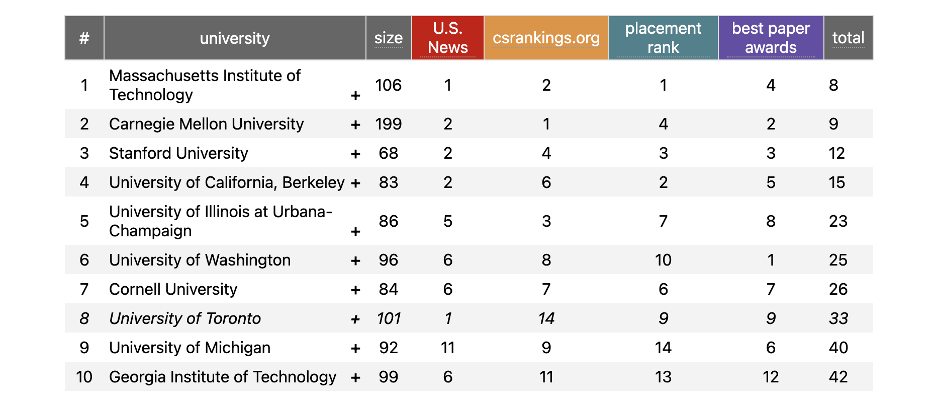The image size is (936, 394).
Task: Expand Massachusetts Institute of Technology plus icon
Action: pos(355,96)
